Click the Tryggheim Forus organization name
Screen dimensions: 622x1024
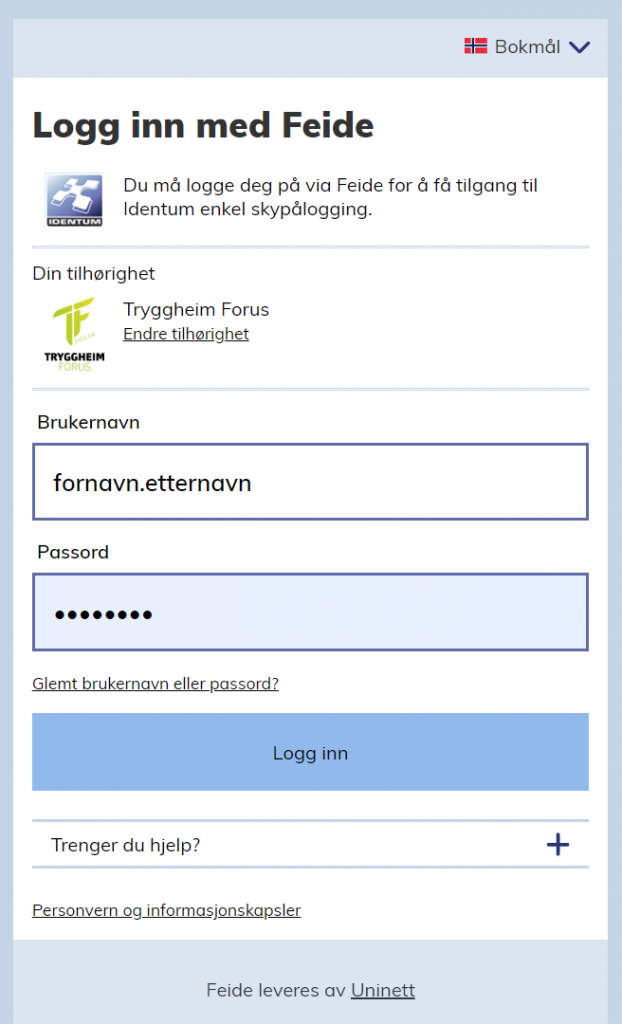coord(196,309)
